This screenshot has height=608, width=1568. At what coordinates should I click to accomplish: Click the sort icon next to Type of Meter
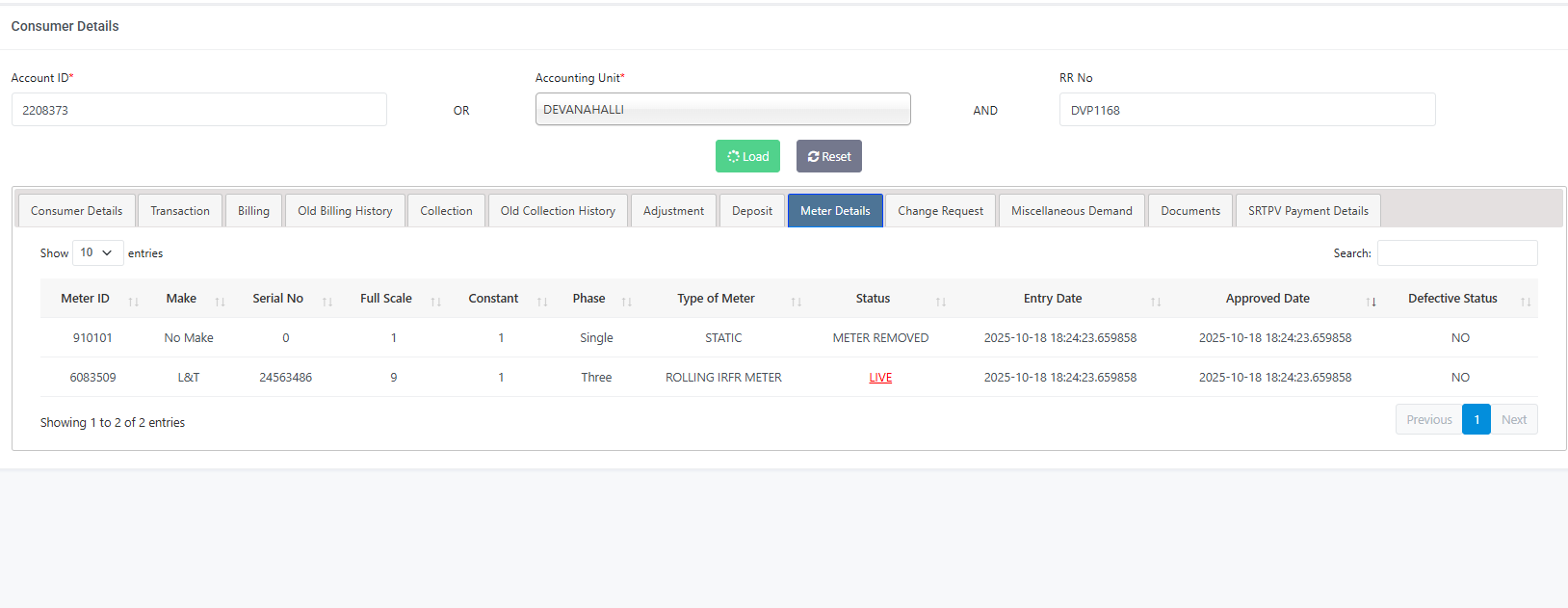point(797,302)
